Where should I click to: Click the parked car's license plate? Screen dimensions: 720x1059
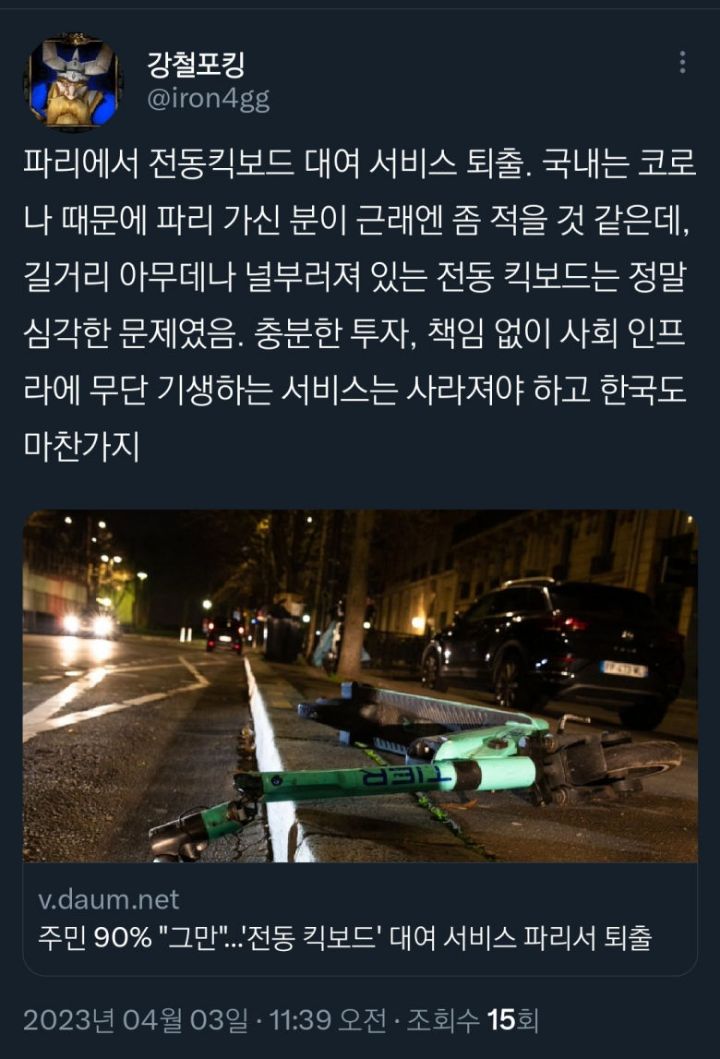pos(623,669)
